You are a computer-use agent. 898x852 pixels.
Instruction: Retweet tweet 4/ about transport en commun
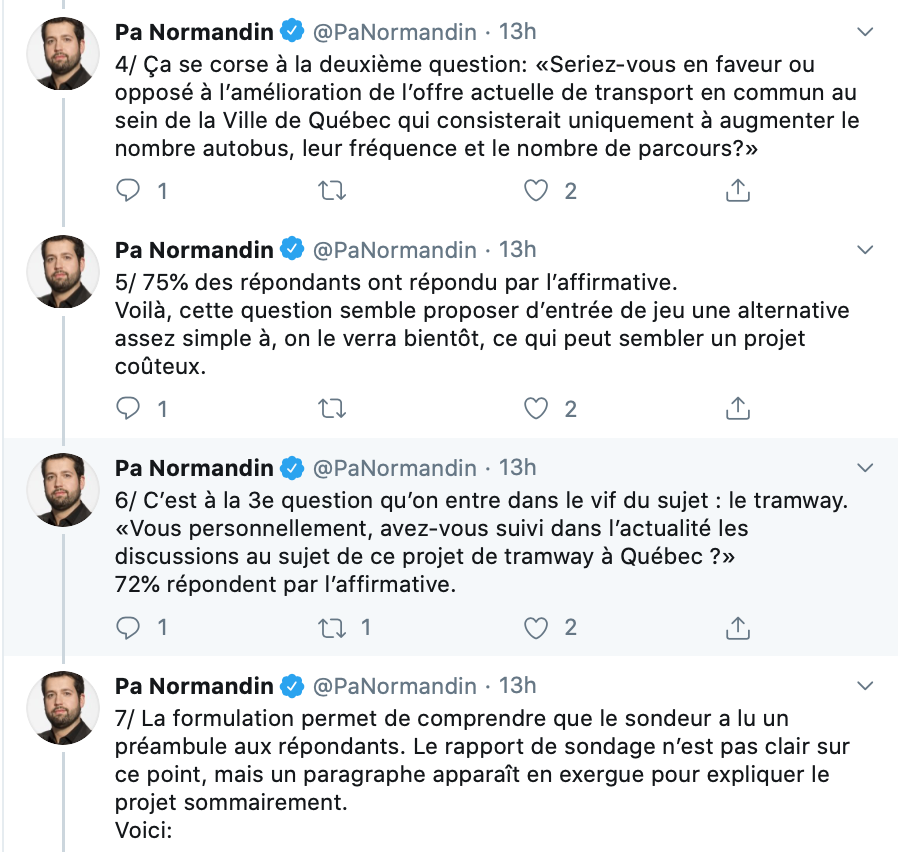point(332,191)
